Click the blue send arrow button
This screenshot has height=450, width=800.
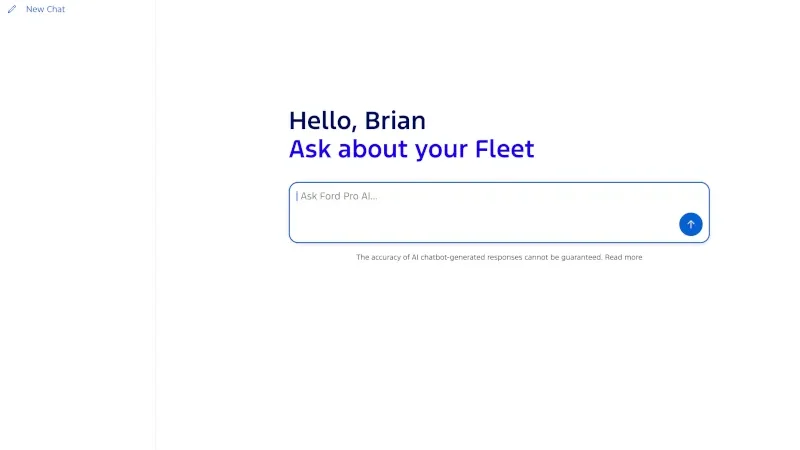point(690,224)
